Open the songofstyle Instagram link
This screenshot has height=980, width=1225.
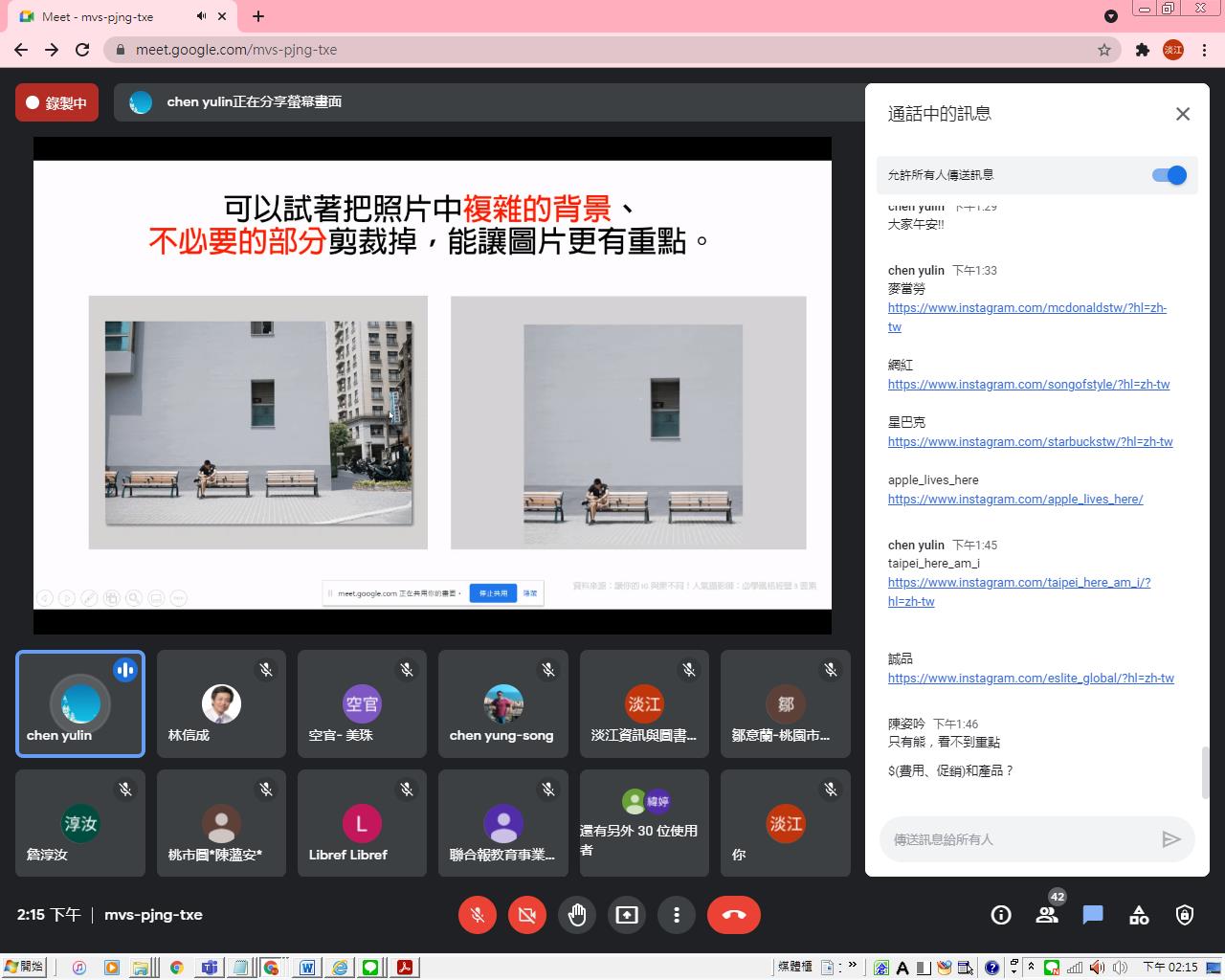[1029, 385]
